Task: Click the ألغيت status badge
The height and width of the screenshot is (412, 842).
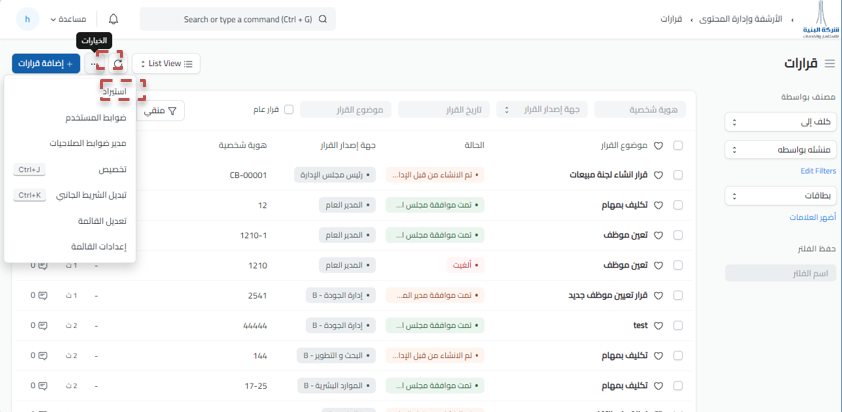Action: (465, 265)
